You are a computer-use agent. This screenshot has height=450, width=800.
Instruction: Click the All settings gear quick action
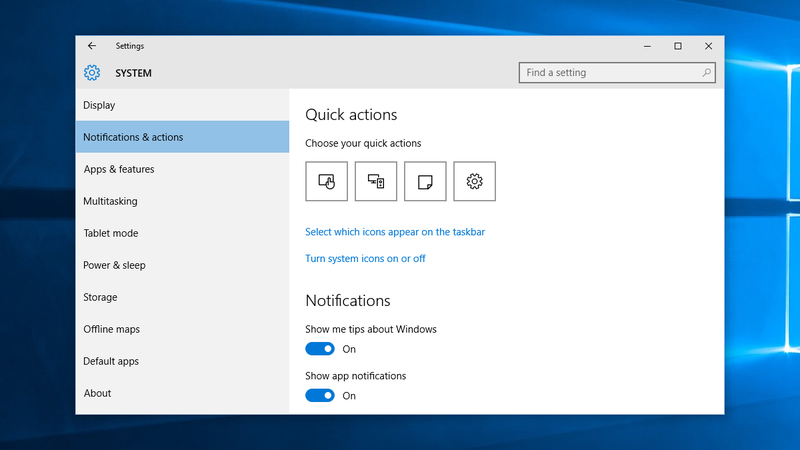tap(474, 181)
